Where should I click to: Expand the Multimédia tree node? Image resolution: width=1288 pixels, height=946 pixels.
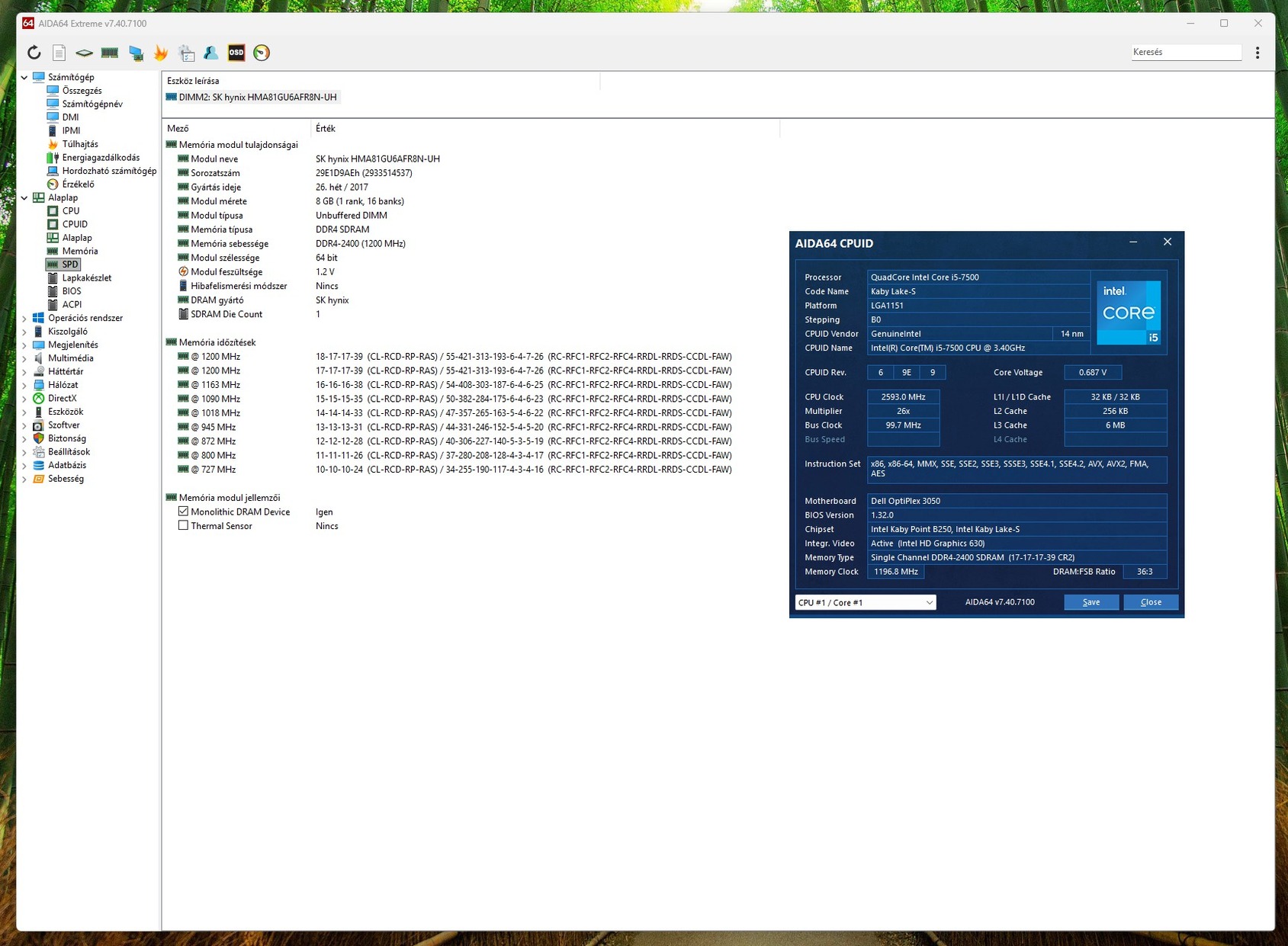tap(24, 358)
